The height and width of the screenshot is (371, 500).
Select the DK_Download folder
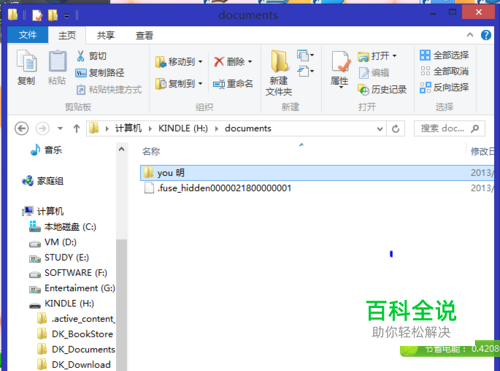point(74,365)
